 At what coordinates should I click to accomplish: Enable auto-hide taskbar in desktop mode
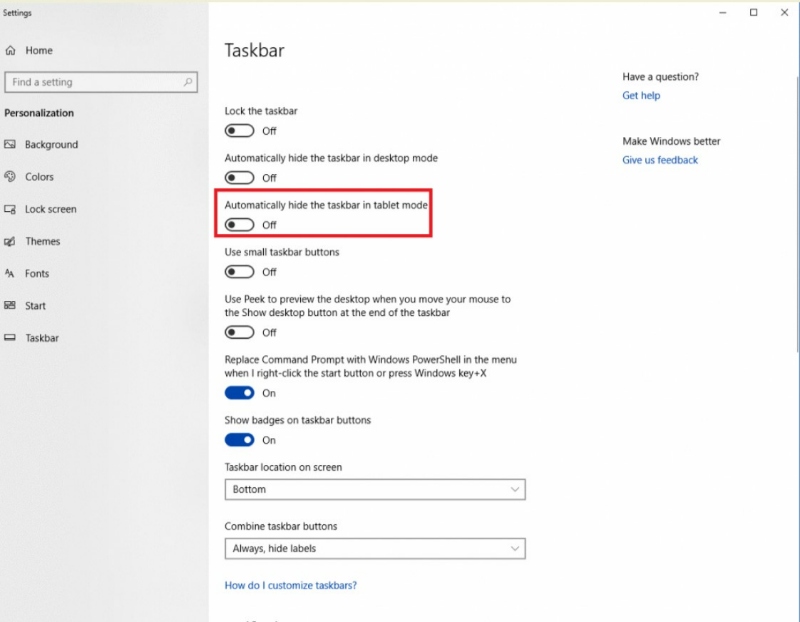[239, 178]
